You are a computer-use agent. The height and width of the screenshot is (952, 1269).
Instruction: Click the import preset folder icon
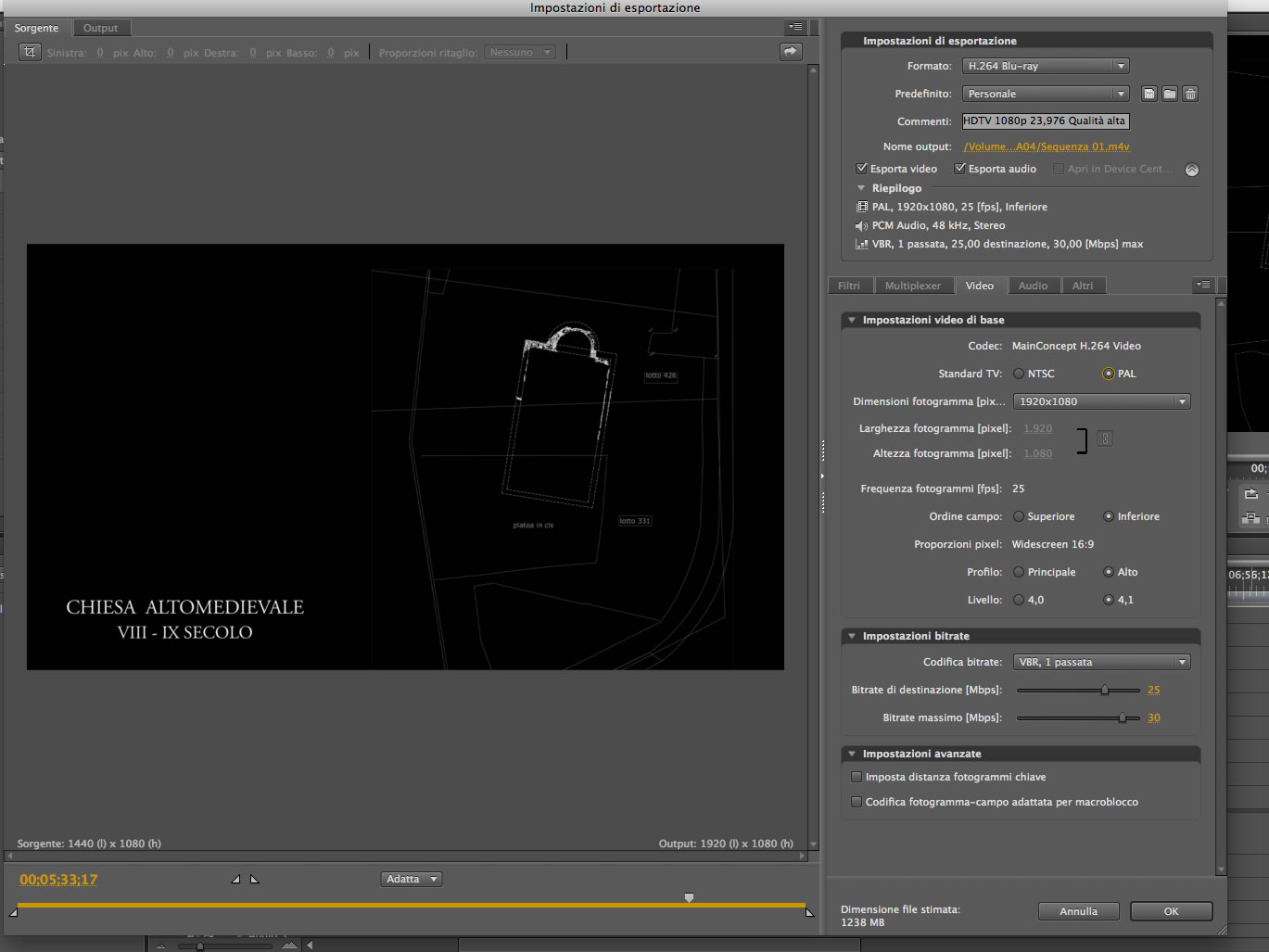[x=1170, y=94]
